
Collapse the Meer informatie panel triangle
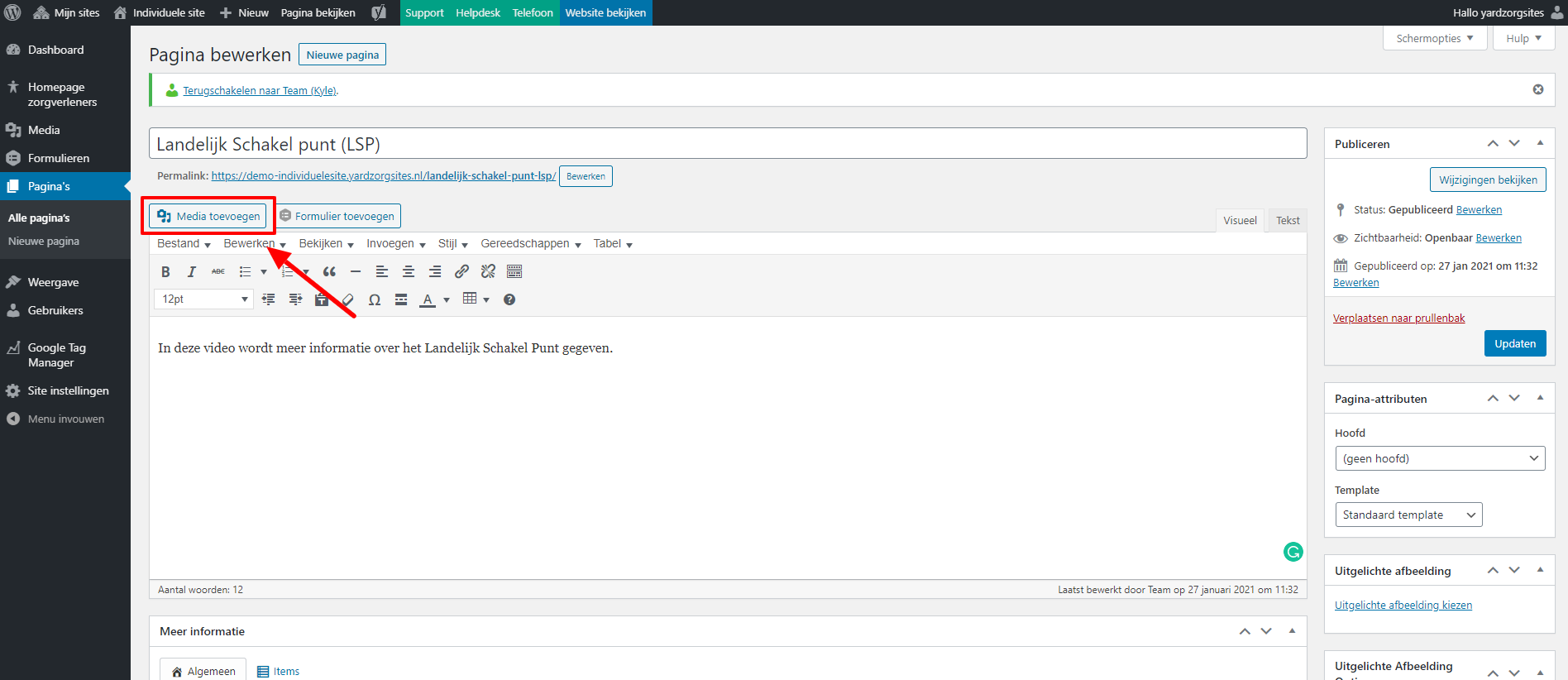click(1292, 631)
